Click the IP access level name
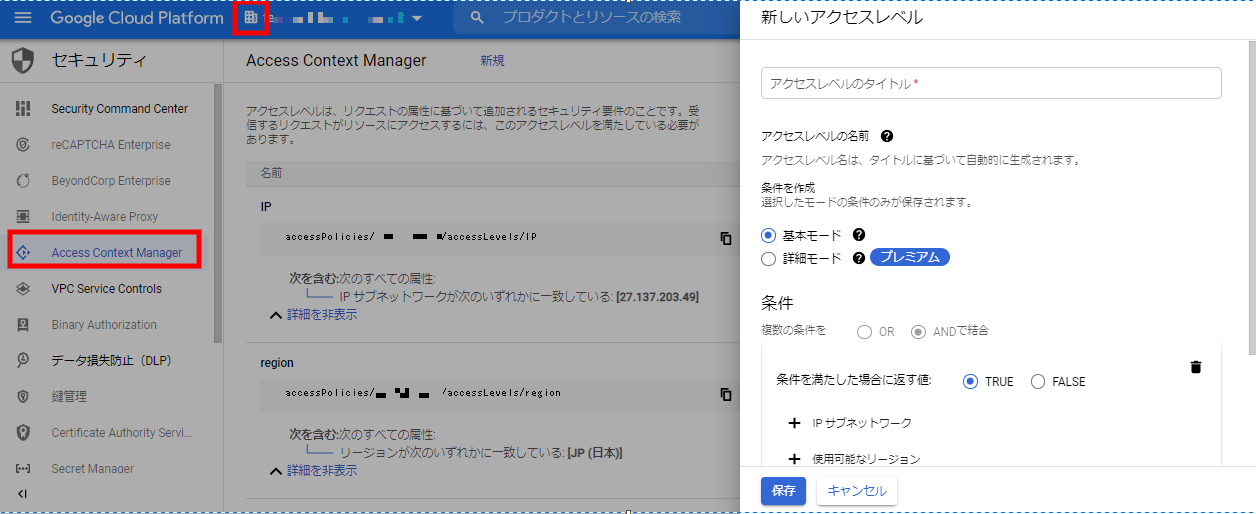 pos(267,207)
